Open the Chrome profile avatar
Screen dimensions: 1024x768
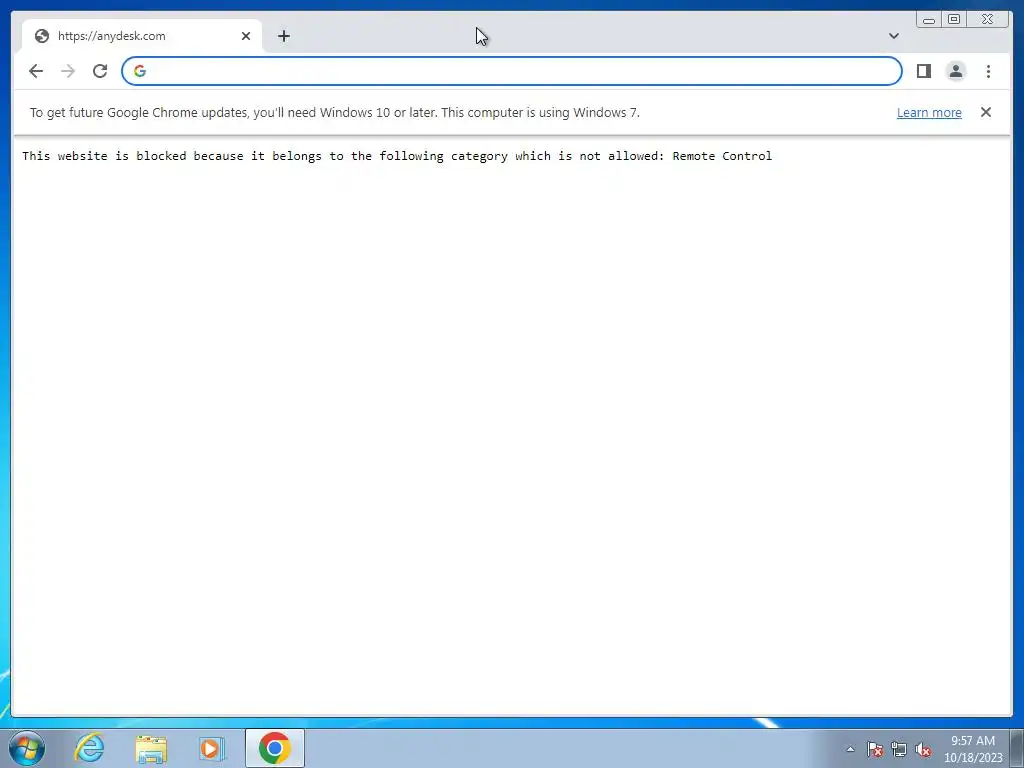(955, 71)
